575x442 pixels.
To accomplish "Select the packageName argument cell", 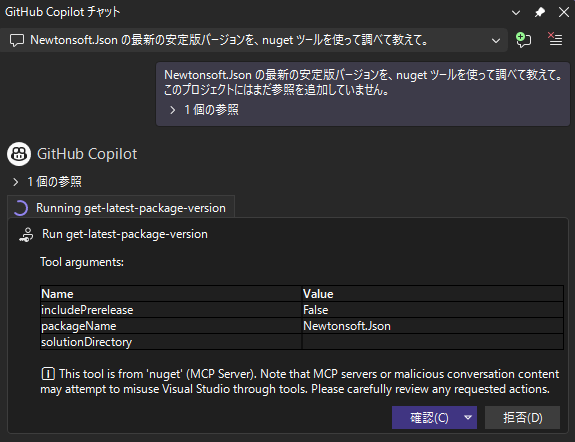I will (x=171, y=326).
